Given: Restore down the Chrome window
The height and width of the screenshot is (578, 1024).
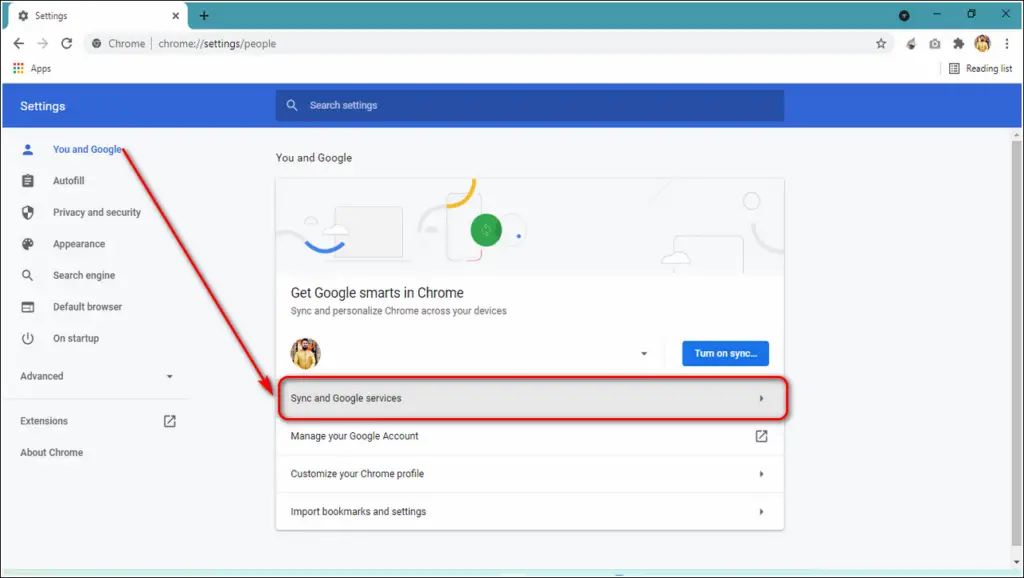Looking at the screenshot, I should pyautogui.click(x=971, y=14).
